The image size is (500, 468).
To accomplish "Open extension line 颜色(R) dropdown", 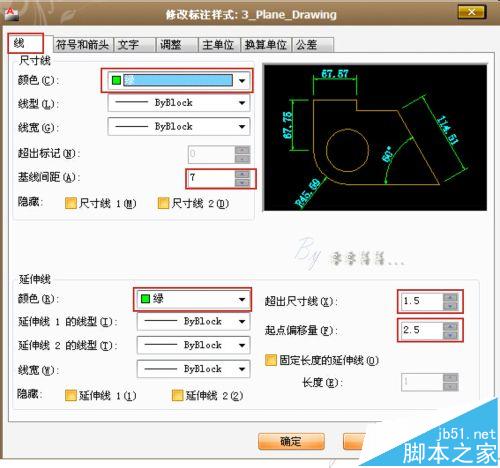I will (x=193, y=299).
